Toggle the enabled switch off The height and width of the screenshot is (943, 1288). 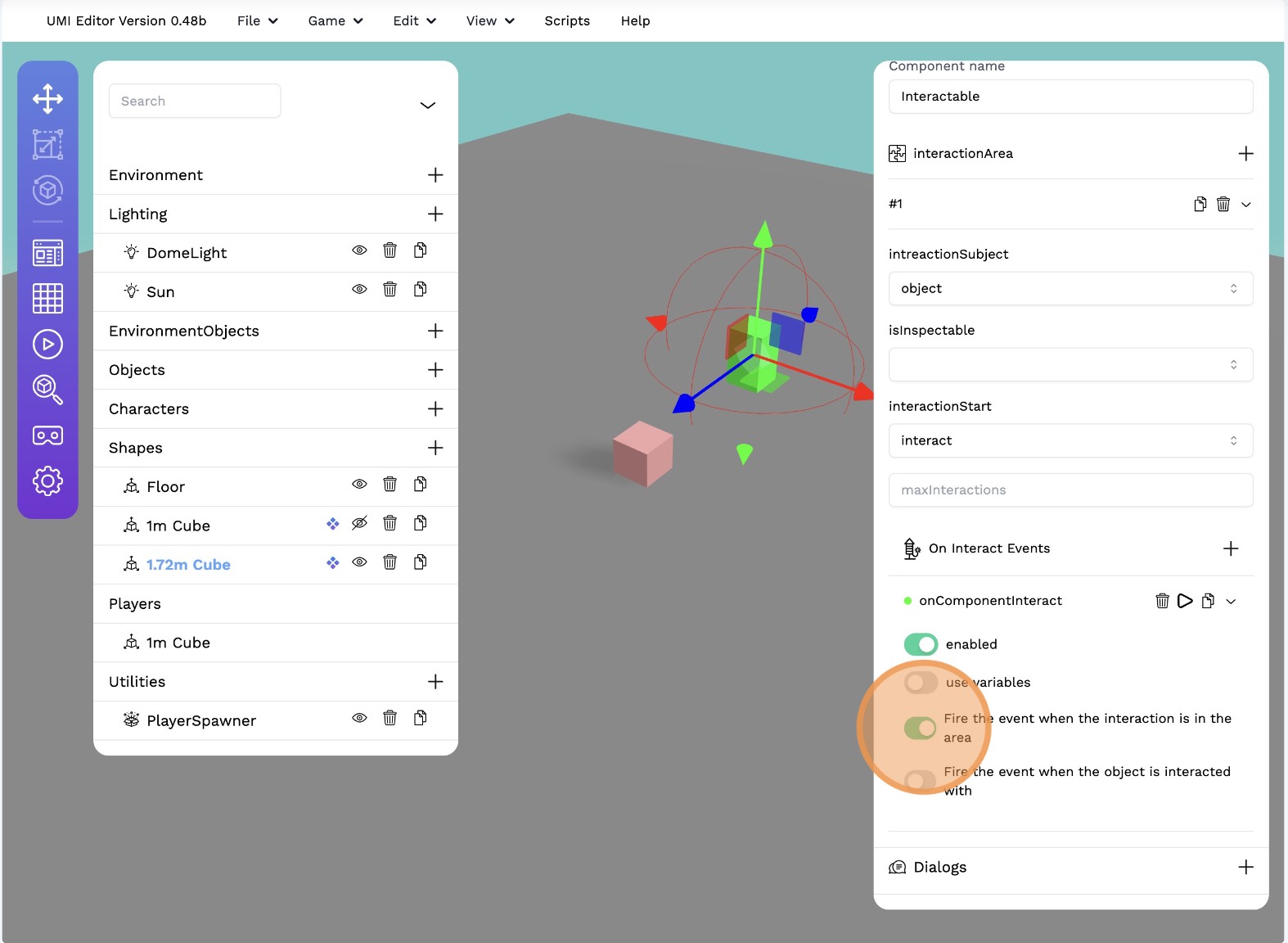click(921, 644)
